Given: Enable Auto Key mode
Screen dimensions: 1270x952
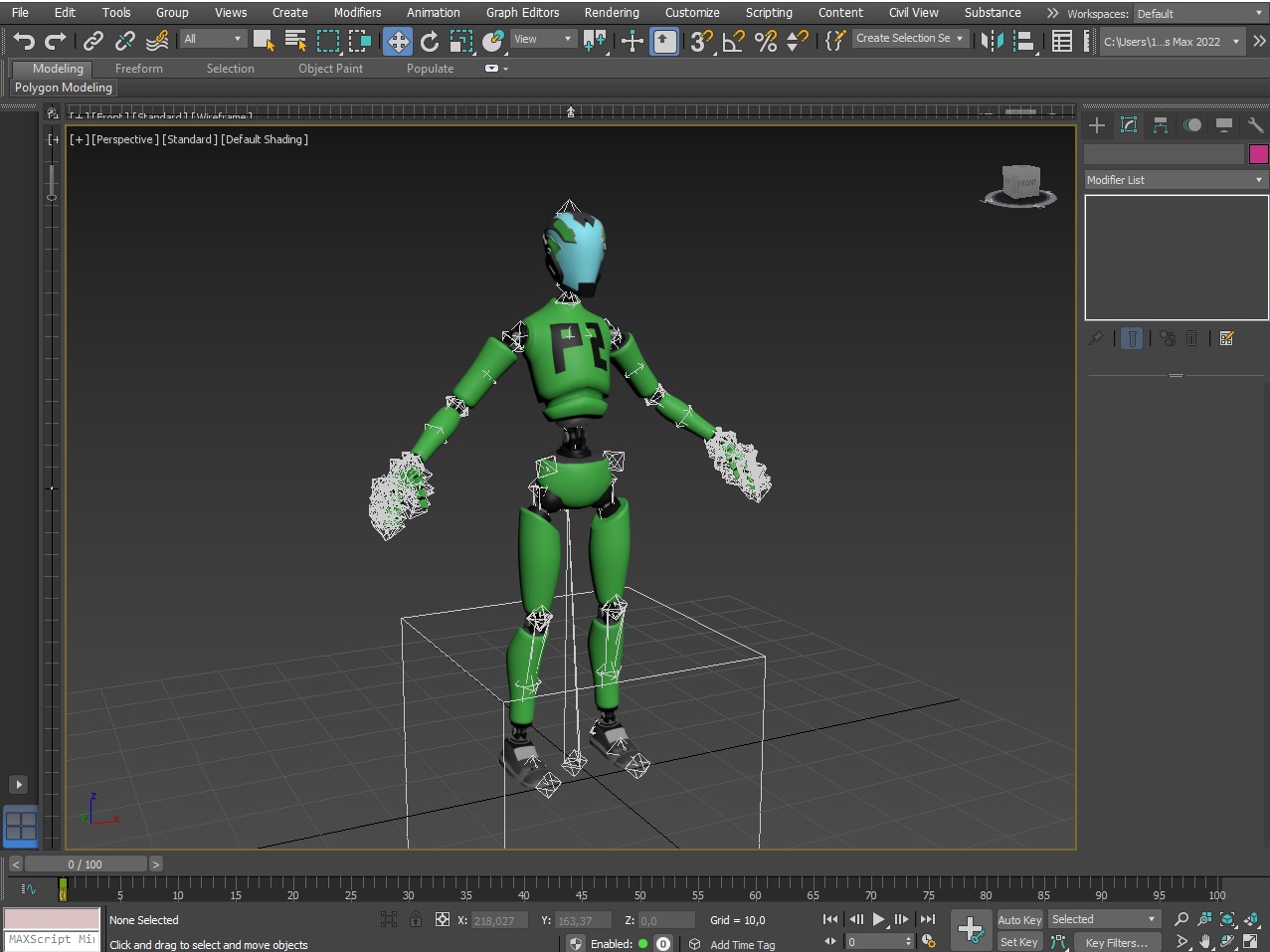Looking at the screenshot, I should [x=1018, y=920].
